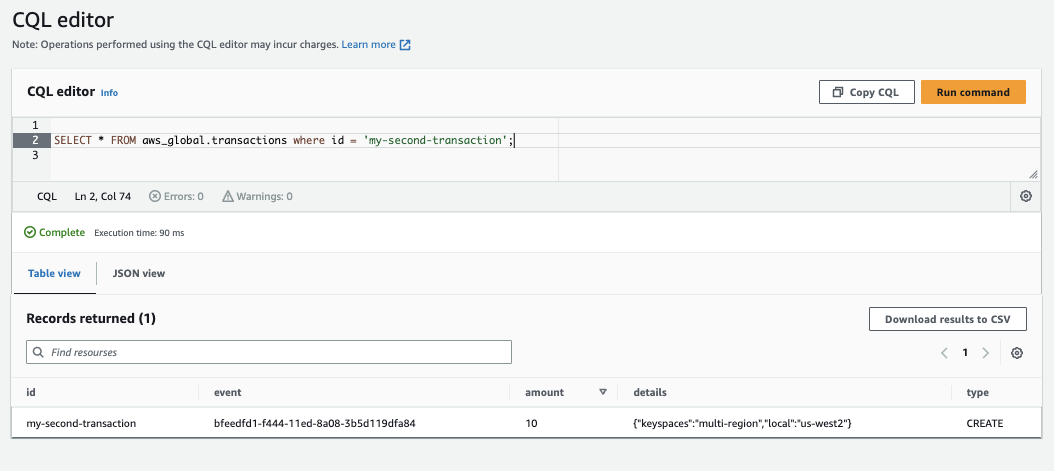Download results to CSV
The height and width of the screenshot is (471, 1054).
pos(947,320)
